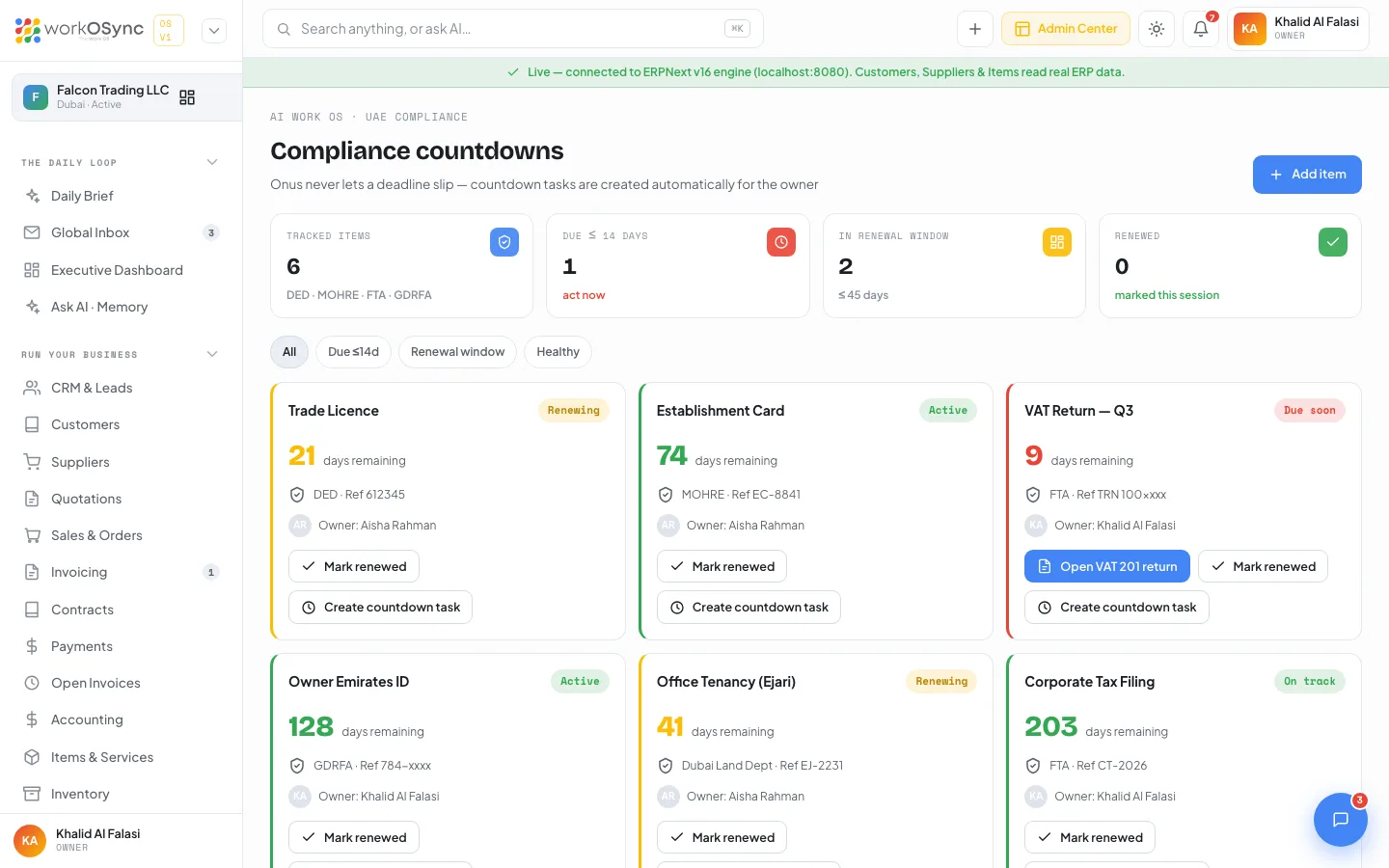The image size is (1389, 868).
Task: Click the Items & Services box icon
Action: (32, 757)
